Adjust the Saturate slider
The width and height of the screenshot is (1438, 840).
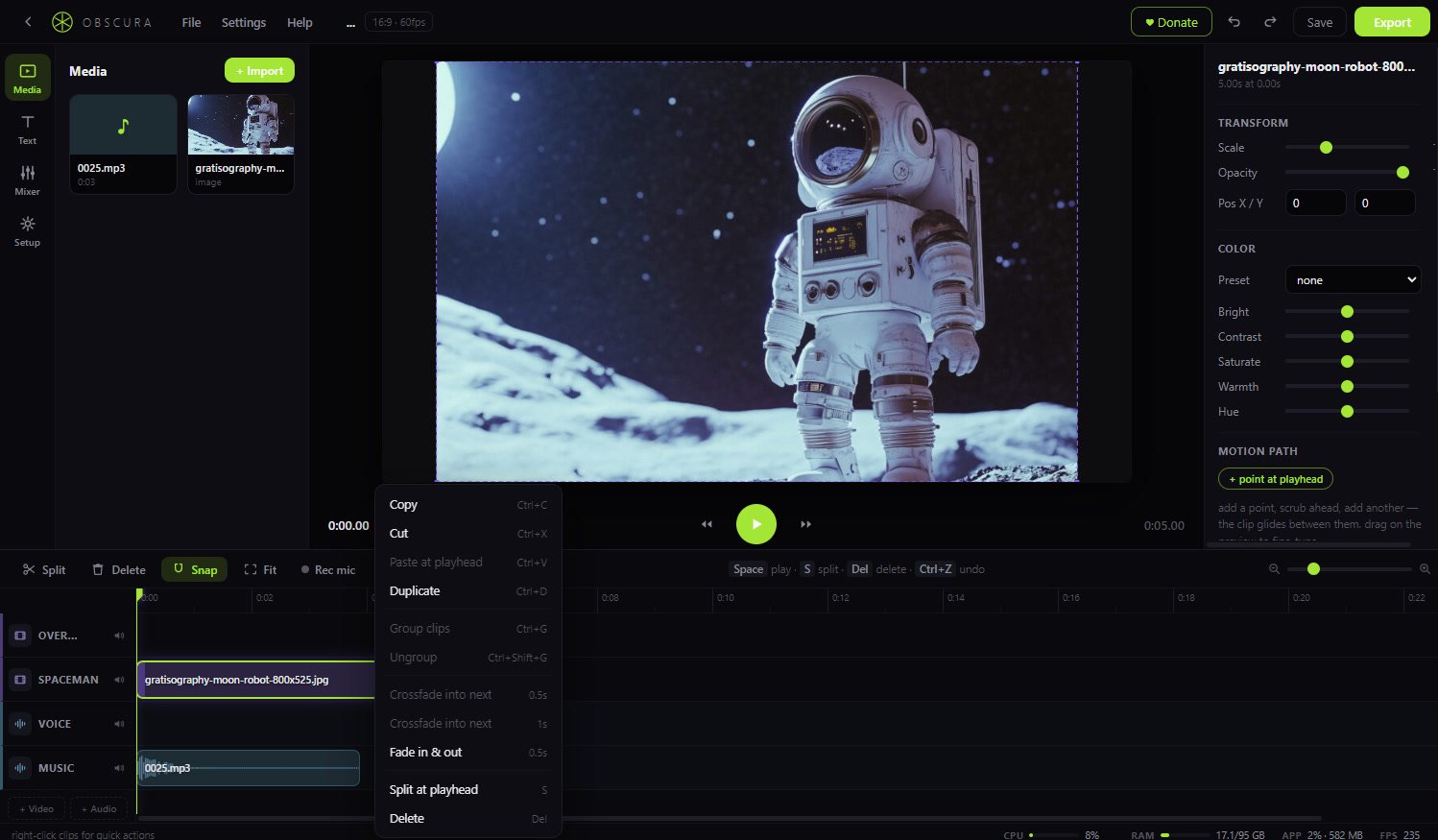(1347, 362)
